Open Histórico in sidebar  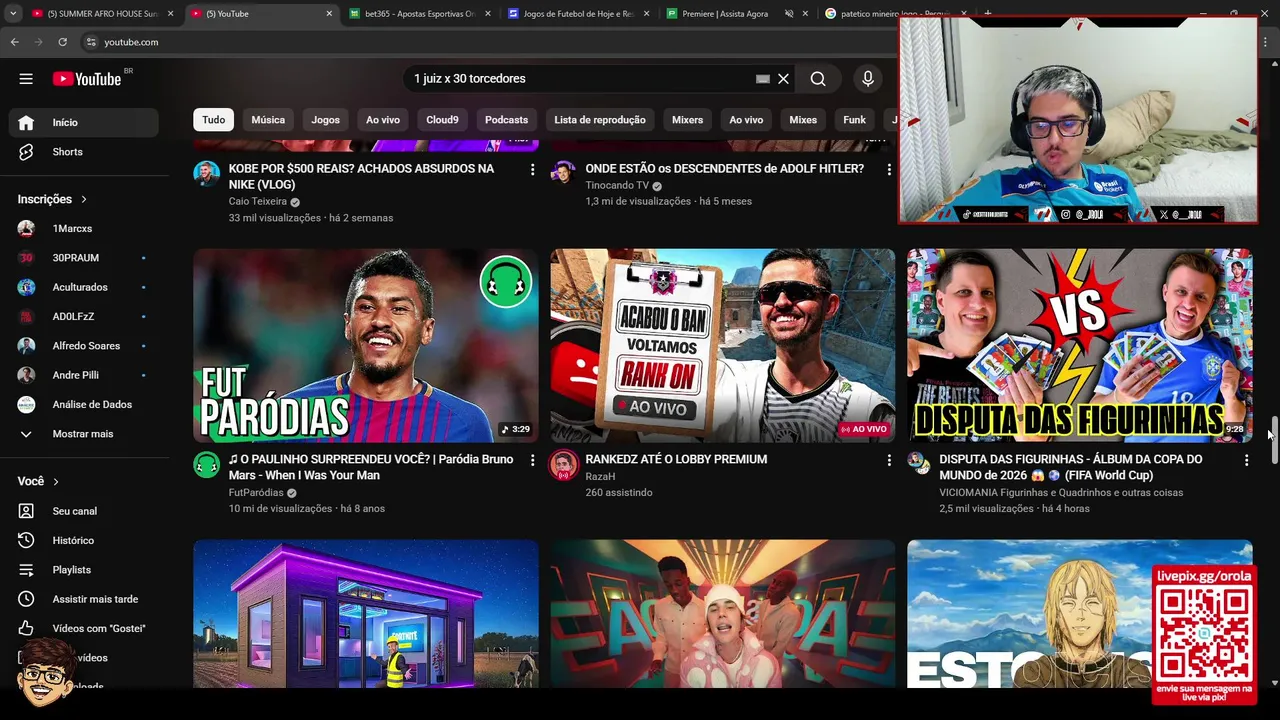tap(83, 540)
